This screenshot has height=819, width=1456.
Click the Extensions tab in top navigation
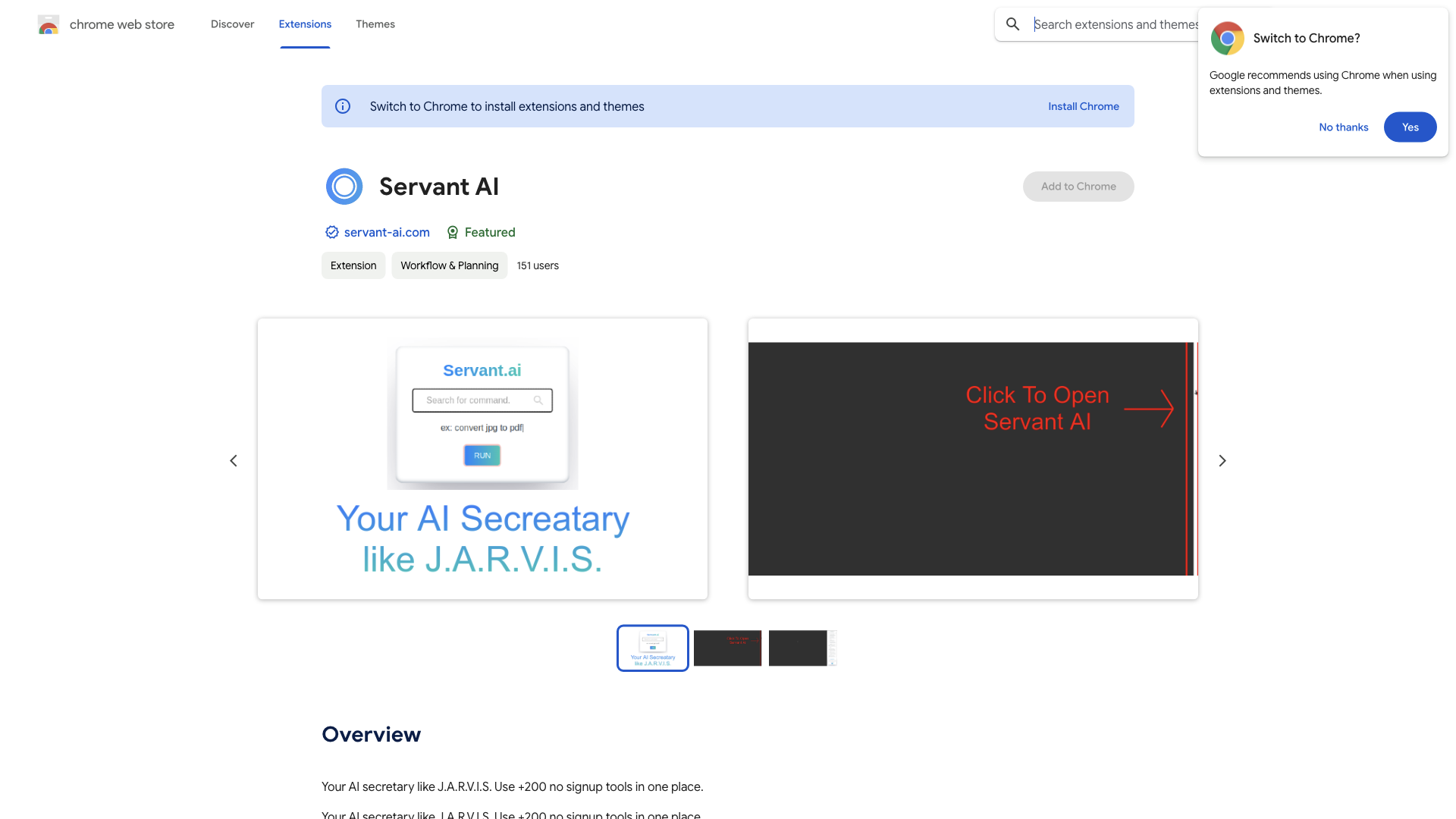coord(305,24)
